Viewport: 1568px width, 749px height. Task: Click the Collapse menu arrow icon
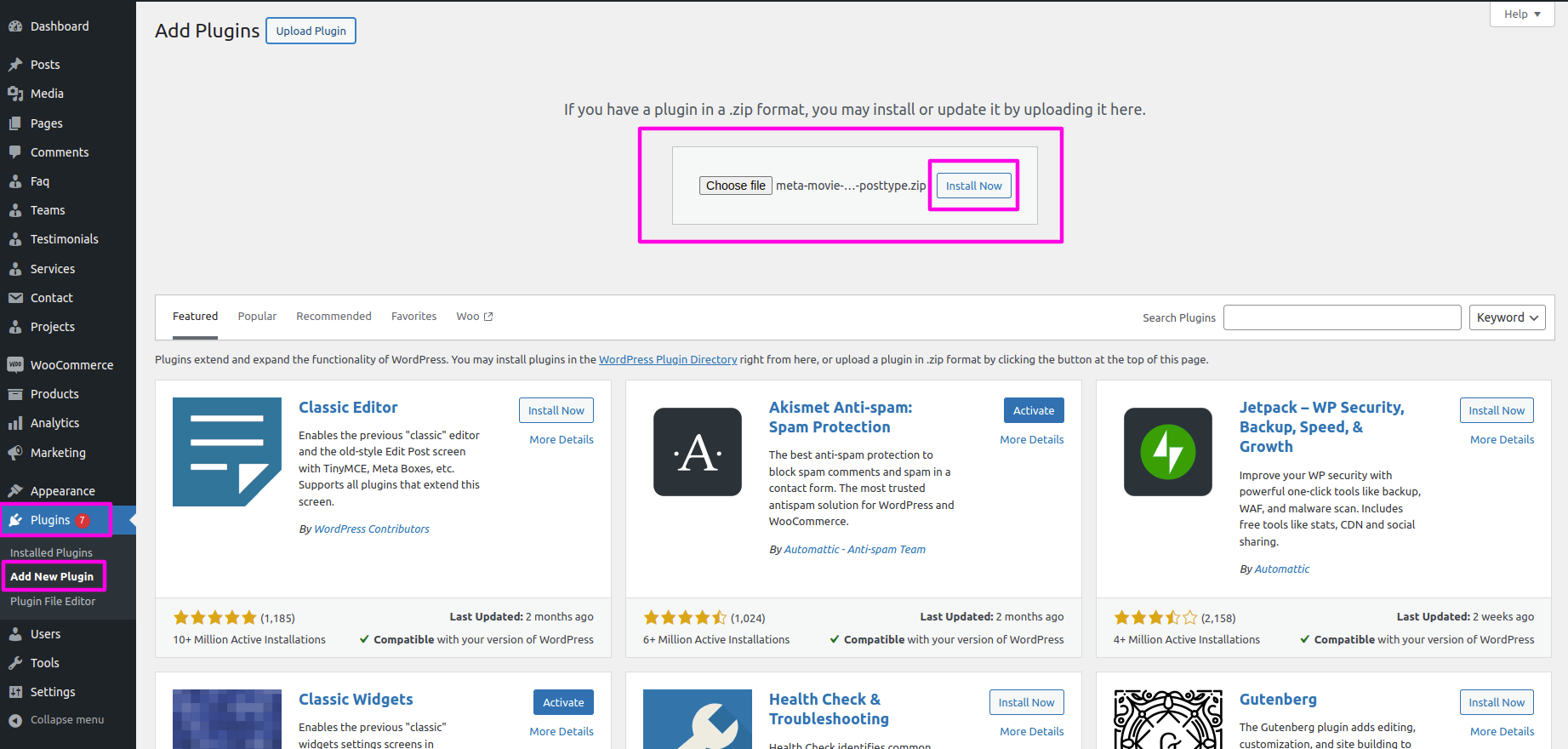click(x=15, y=720)
